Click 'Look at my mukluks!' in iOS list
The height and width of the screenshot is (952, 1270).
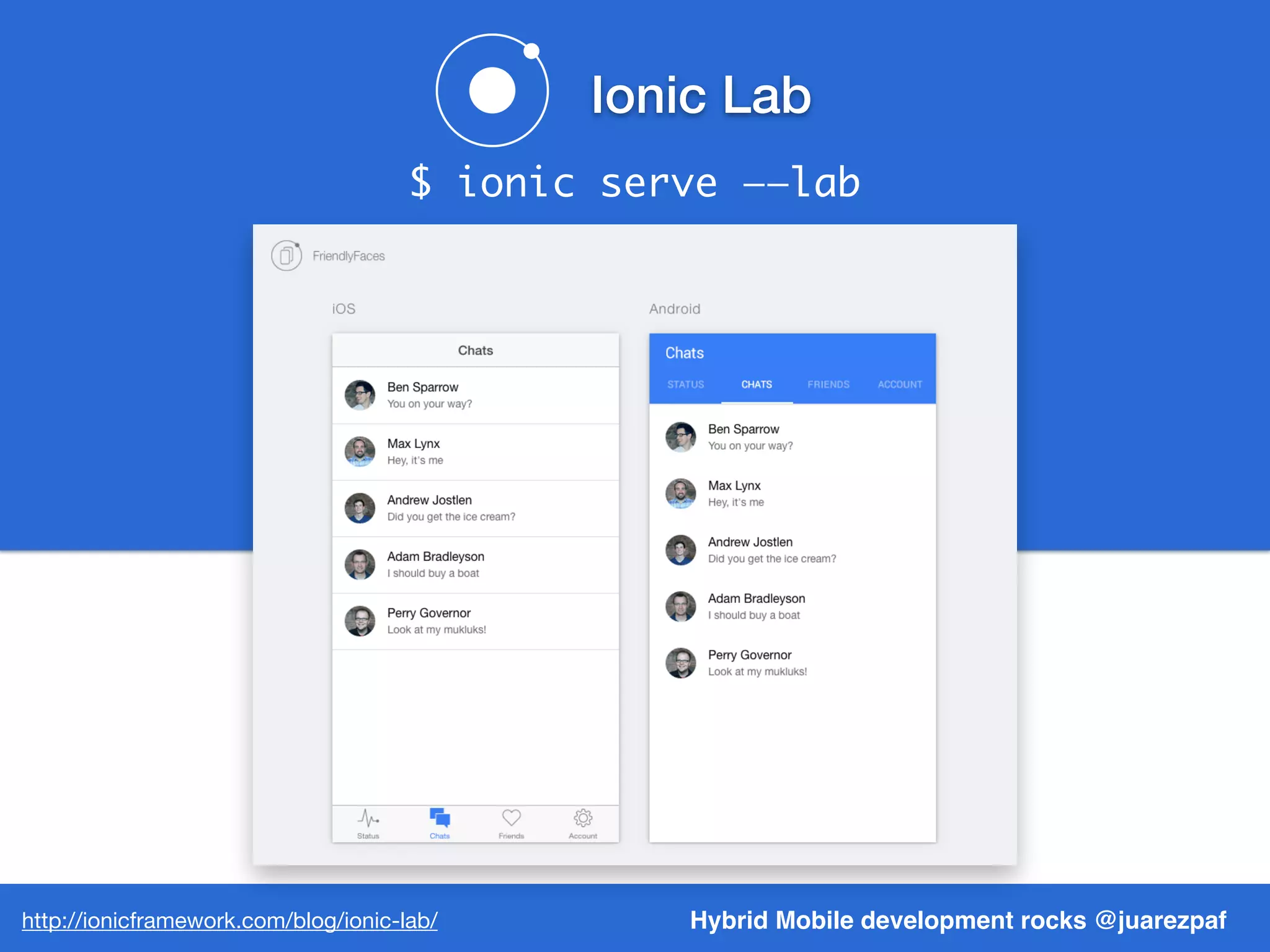point(437,630)
